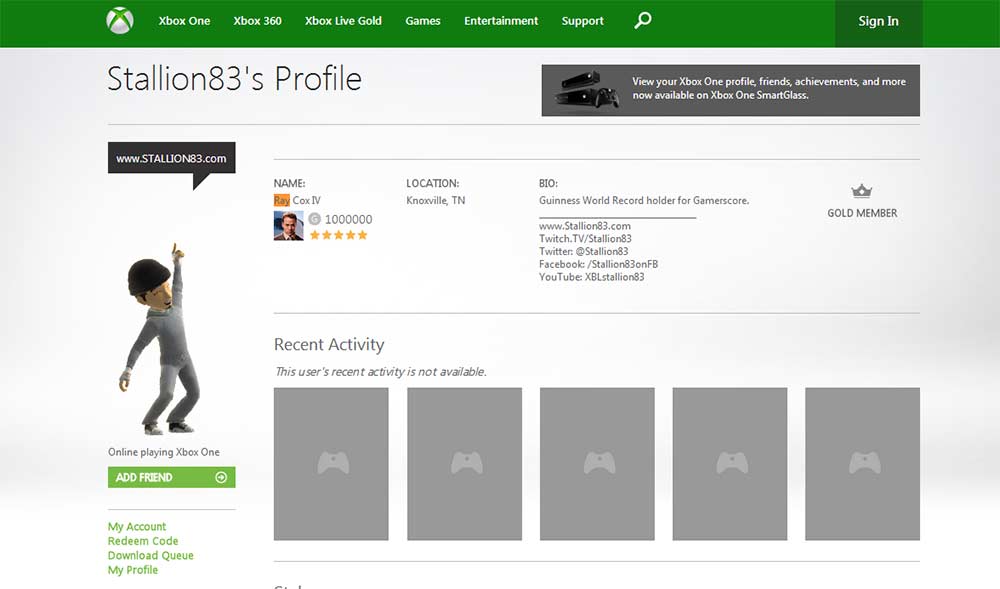1000x589 pixels.
Task: Click the fourth recent activity placeholder tile
Action: [x=730, y=464]
